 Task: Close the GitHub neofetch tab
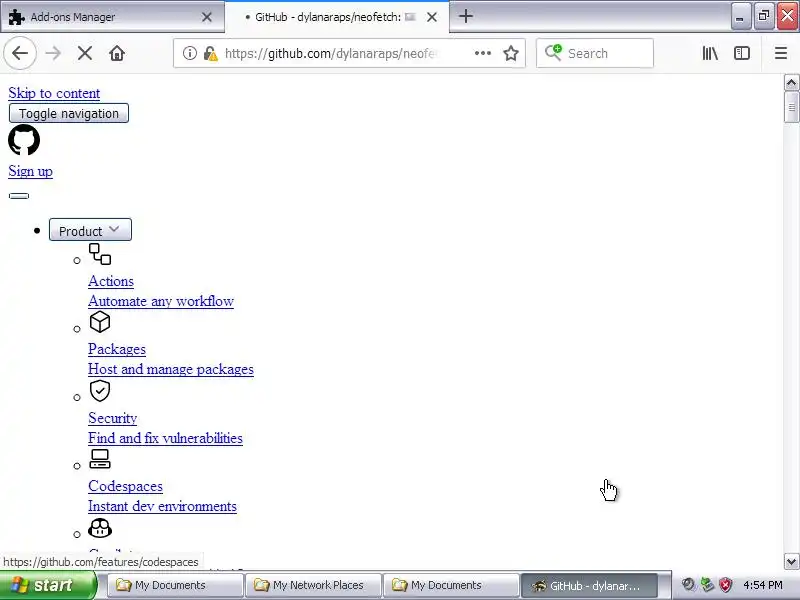point(432,17)
